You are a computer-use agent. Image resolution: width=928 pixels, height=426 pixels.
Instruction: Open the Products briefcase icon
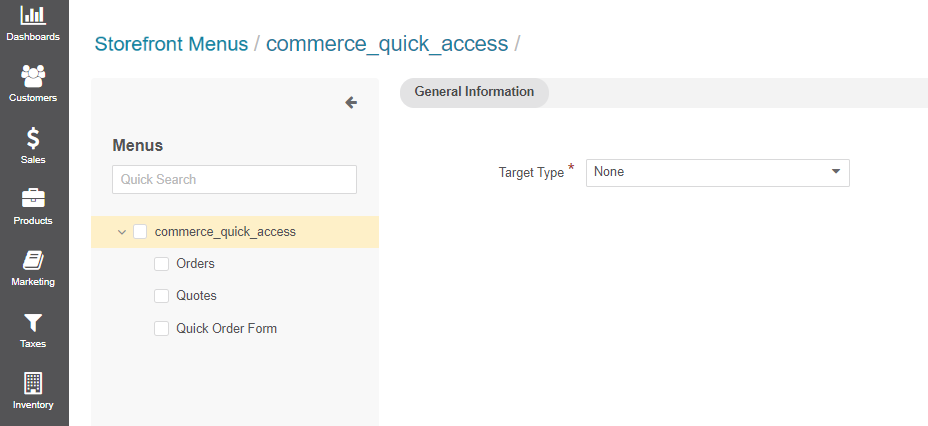tap(33, 199)
